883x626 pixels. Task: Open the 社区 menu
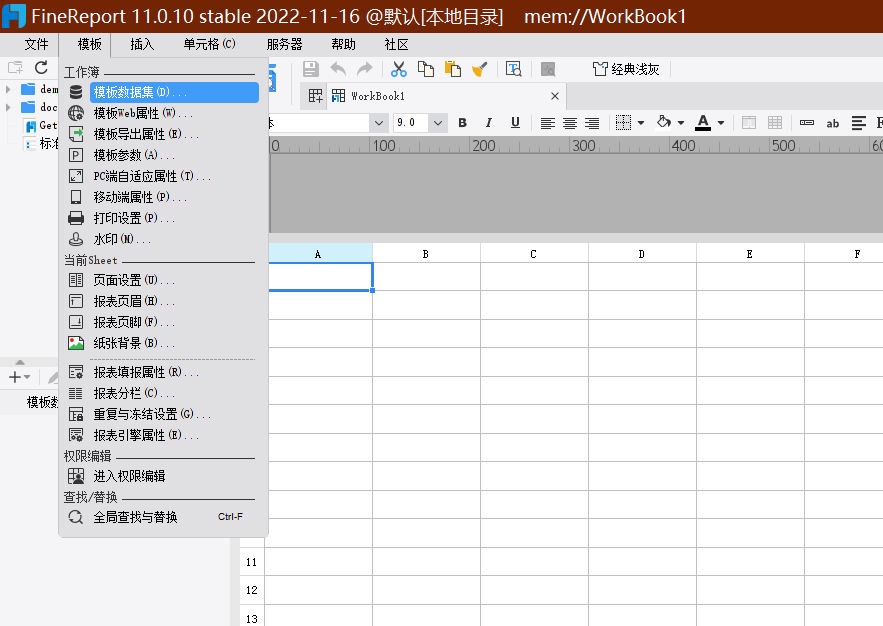point(396,44)
